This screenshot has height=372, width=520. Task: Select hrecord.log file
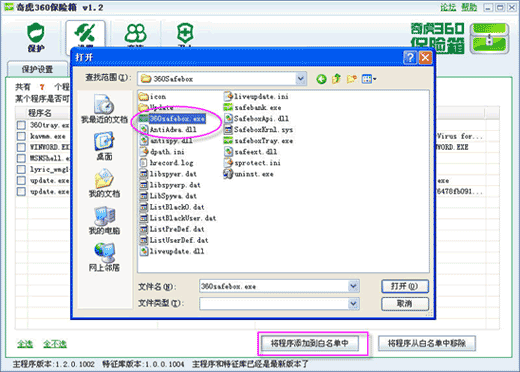[x=167, y=163]
